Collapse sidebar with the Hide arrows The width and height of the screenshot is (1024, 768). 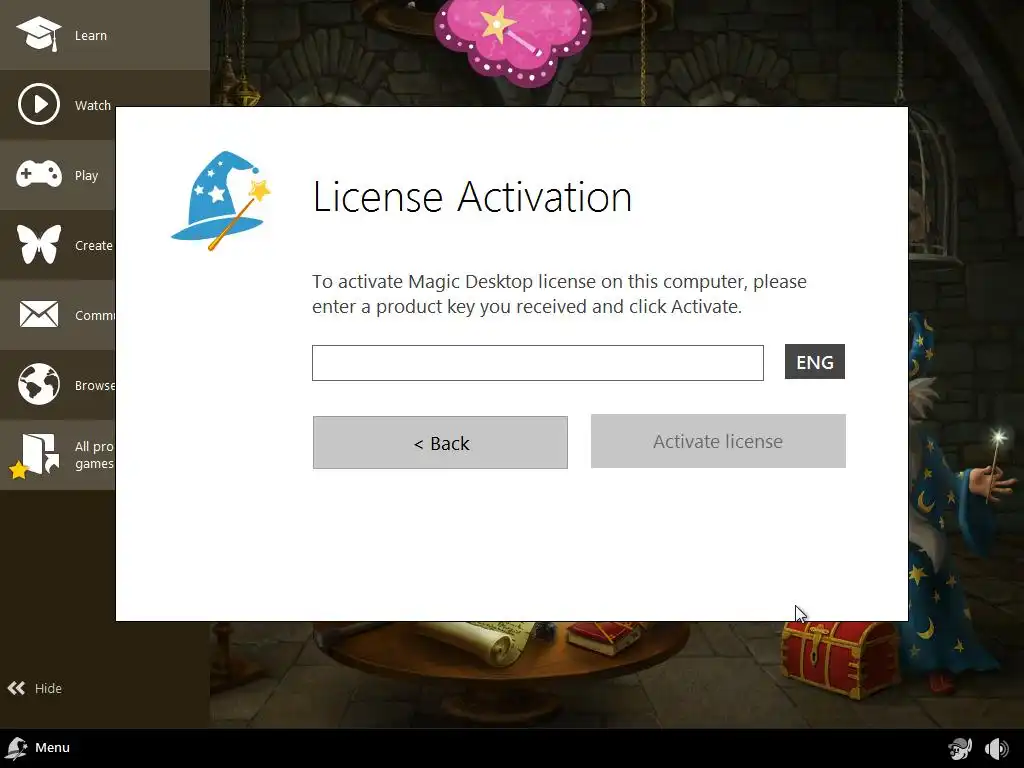point(35,688)
